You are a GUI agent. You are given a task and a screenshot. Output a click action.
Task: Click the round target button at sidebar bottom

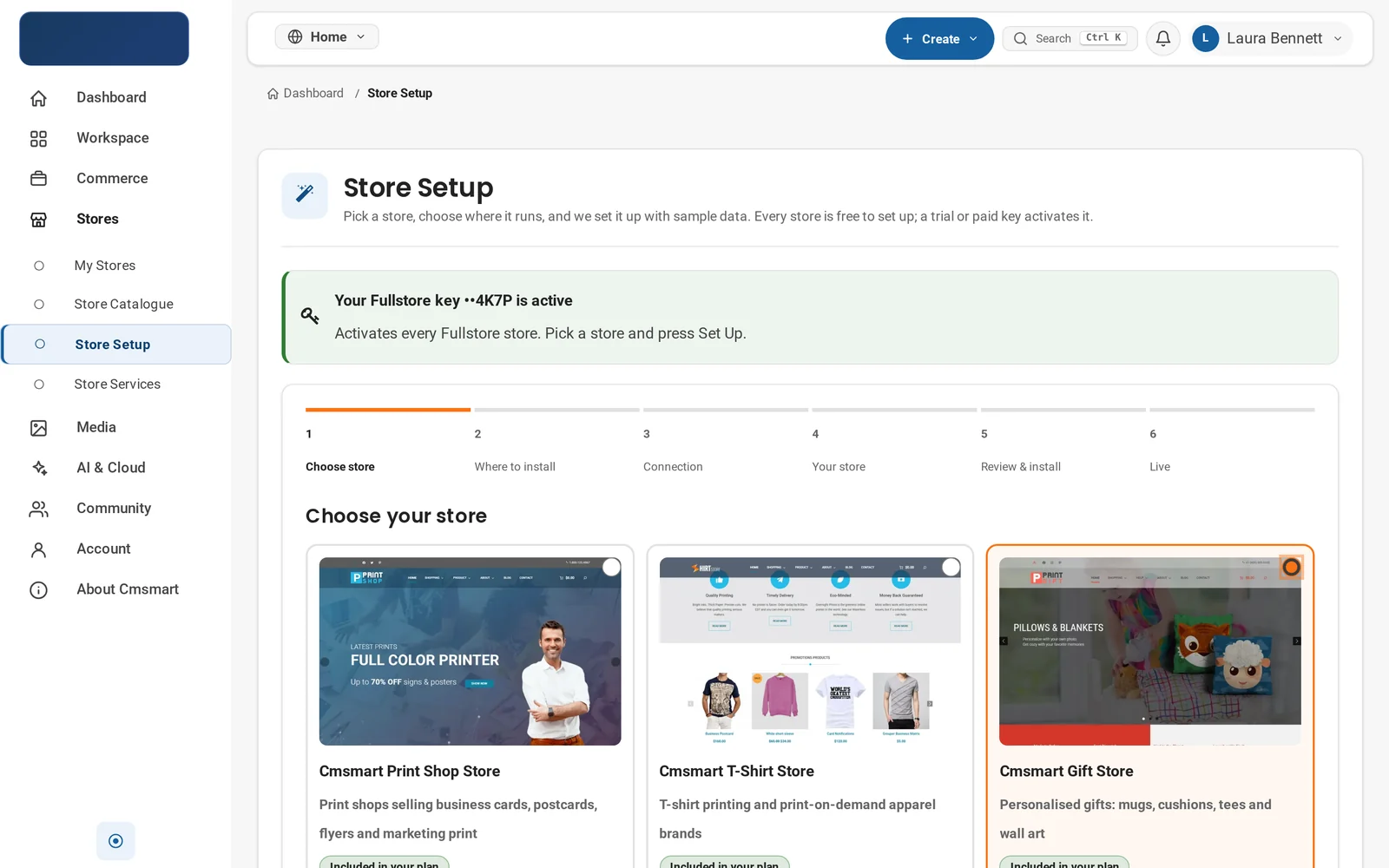[115, 840]
